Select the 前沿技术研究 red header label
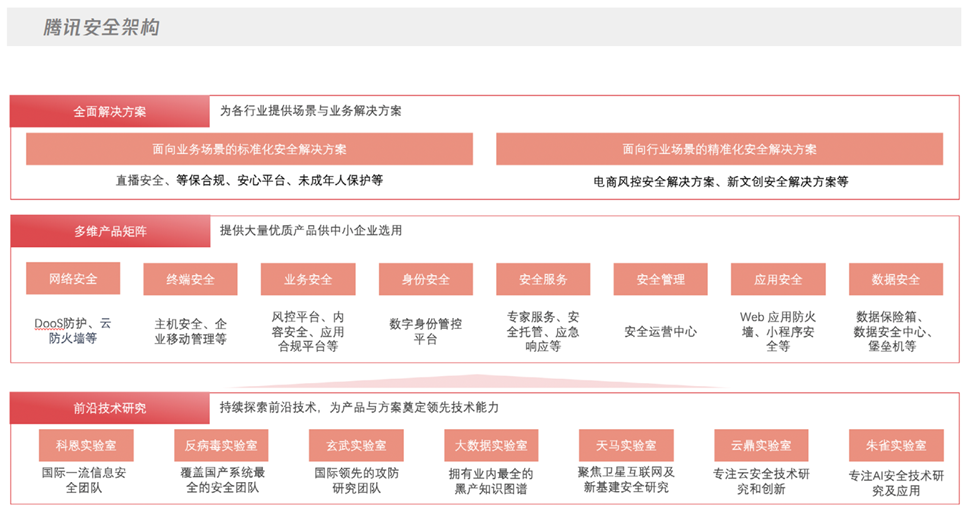Viewport: 967px width, 515px height. pyautogui.click(x=110, y=408)
